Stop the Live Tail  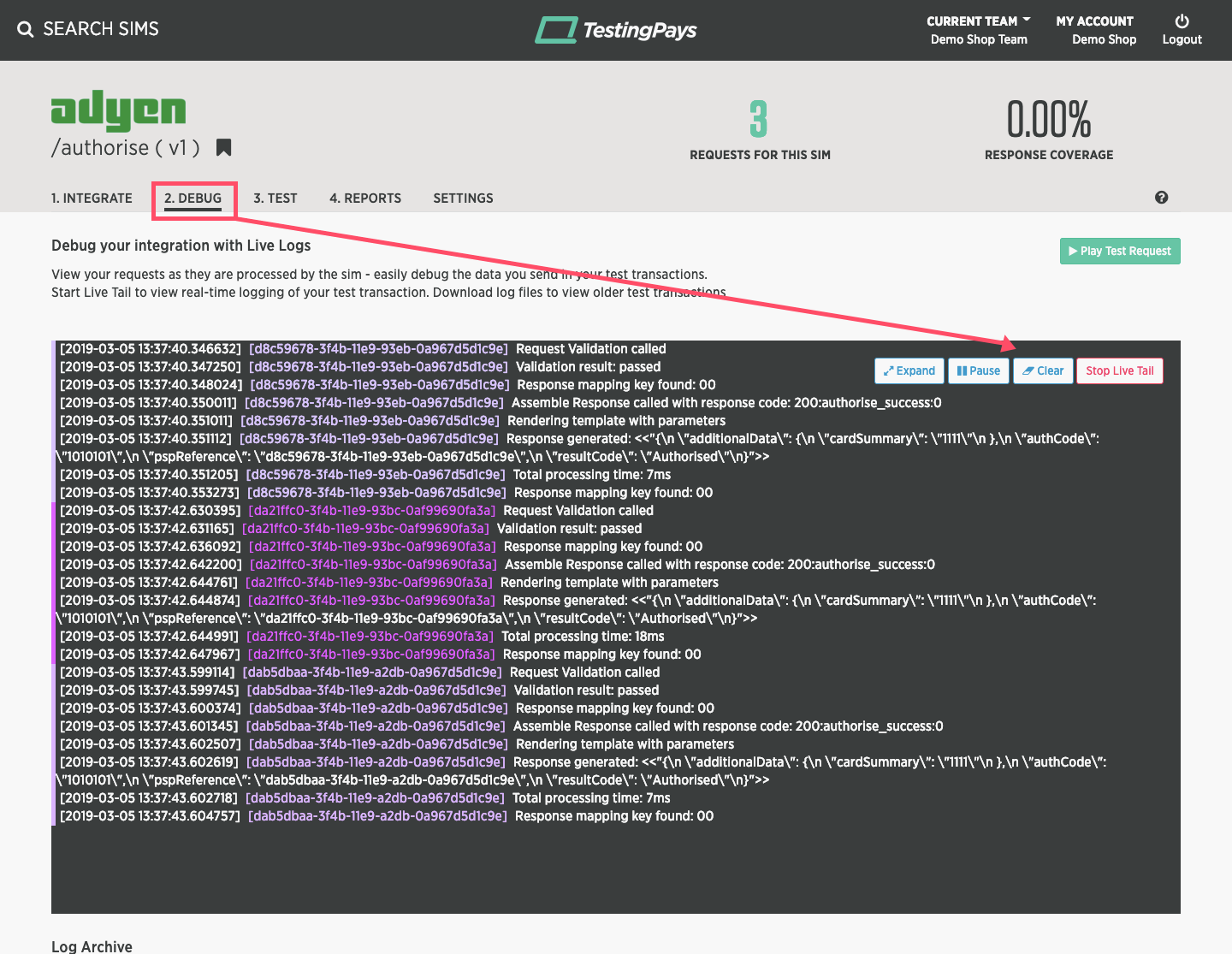pyautogui.click(x=1120, y=370)
